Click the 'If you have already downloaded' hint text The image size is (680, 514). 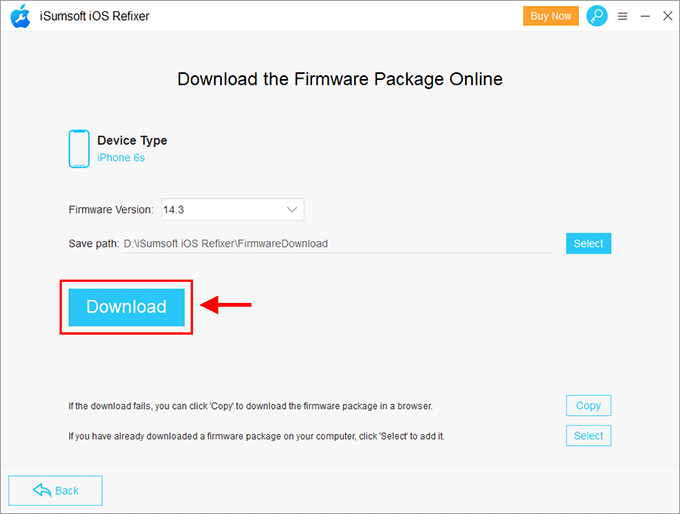click(256, 436)
